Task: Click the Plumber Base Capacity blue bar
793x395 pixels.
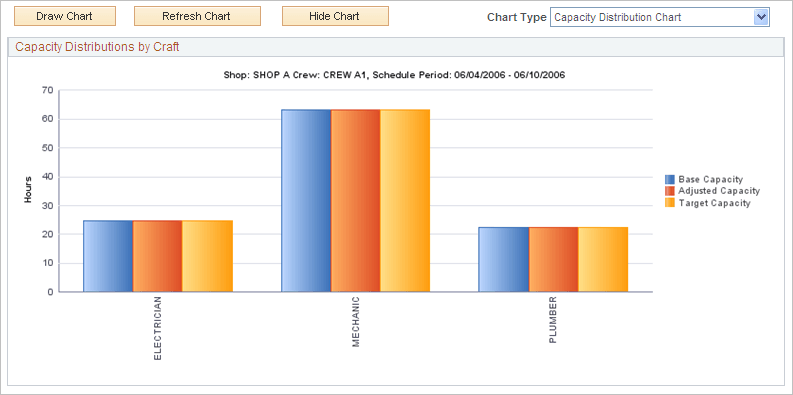Action: [x=504, y=259]
